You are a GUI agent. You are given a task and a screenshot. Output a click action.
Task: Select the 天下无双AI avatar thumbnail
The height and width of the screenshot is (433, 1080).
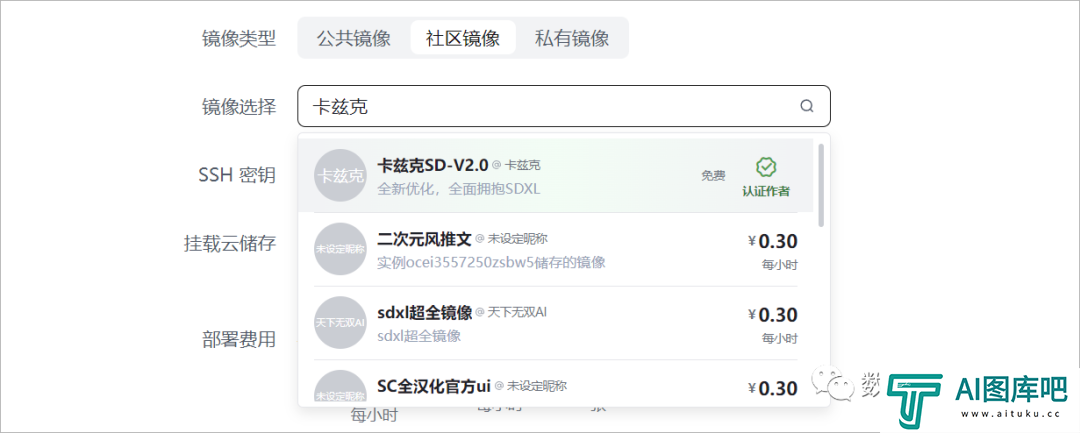pyautogui.click(x=340, y=322)
